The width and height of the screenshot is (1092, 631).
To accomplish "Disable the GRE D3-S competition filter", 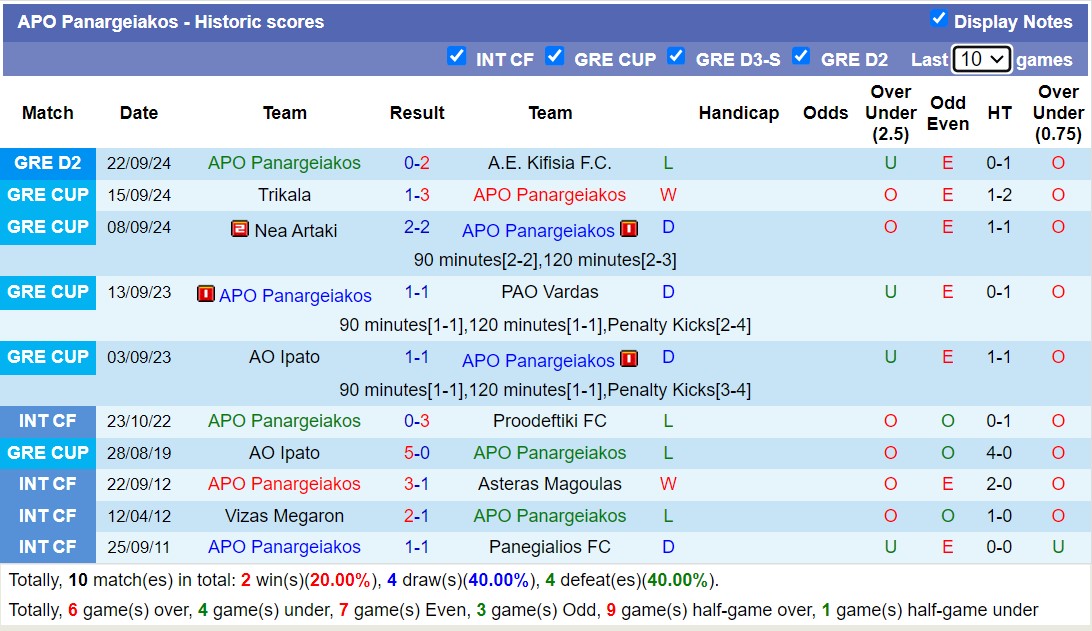I will [x=676, y=57].
